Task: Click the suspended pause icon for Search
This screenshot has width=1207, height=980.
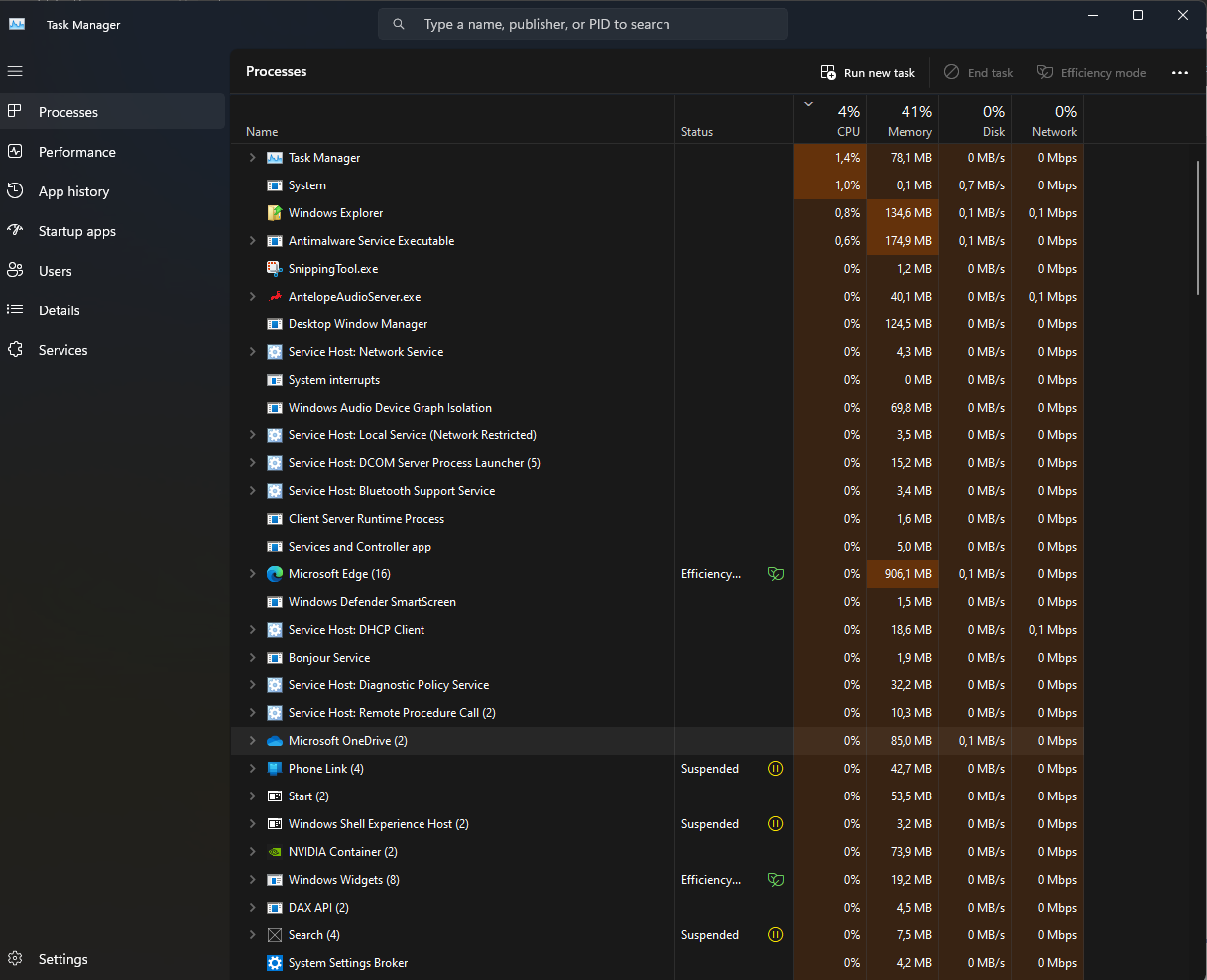Action: point(776,935)
